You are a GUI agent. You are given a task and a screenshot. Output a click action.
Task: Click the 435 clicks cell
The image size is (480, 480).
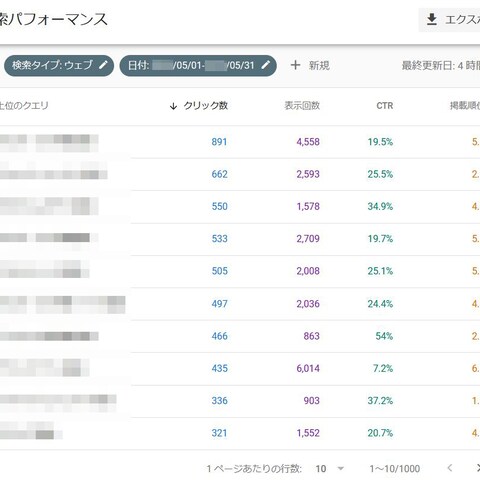219,368
